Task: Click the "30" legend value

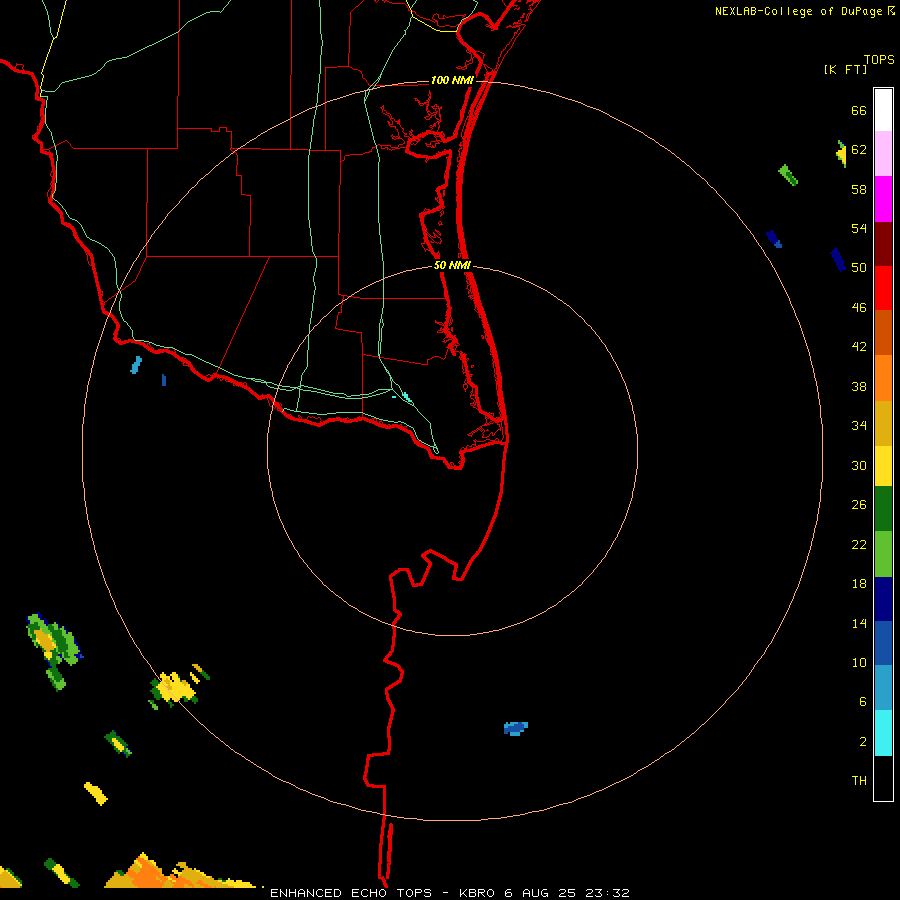Action: coord(859,465)
